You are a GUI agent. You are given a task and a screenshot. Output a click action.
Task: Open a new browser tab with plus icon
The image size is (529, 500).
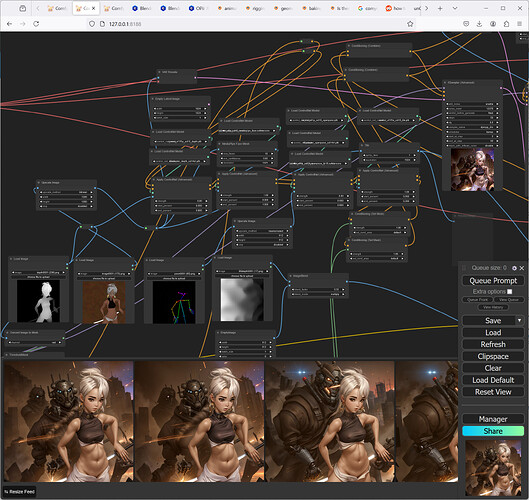pyautogui.click(x=440, y=8)
